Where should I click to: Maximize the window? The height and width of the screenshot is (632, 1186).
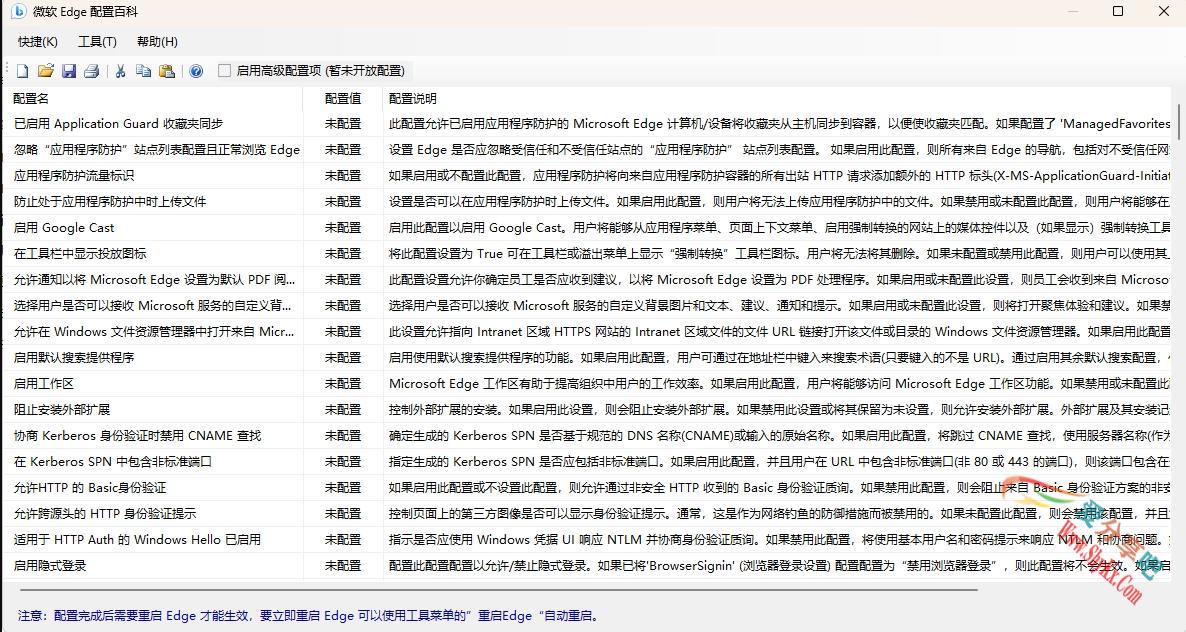pos(1118,11)
